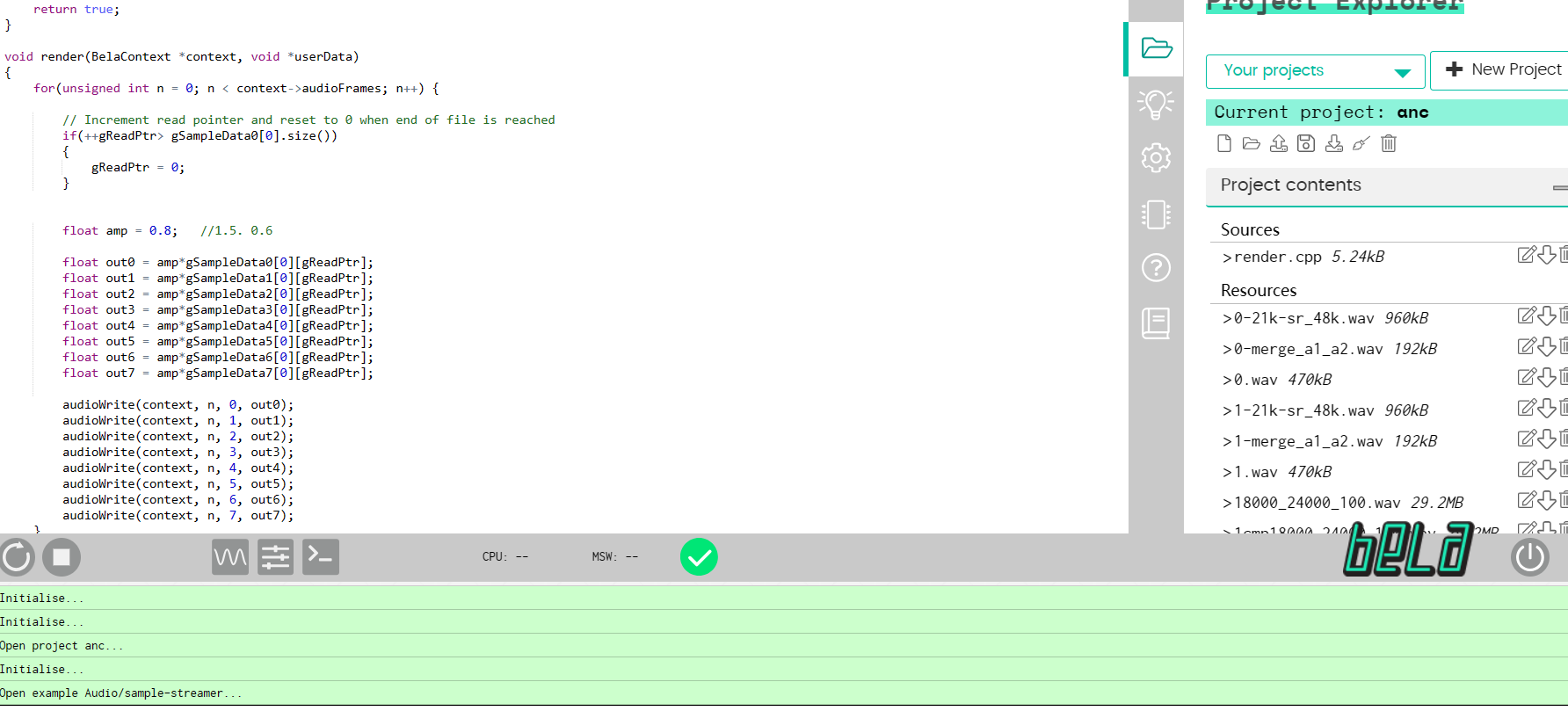Open the Examples lightbulb tab

(x=1155, y=104)
